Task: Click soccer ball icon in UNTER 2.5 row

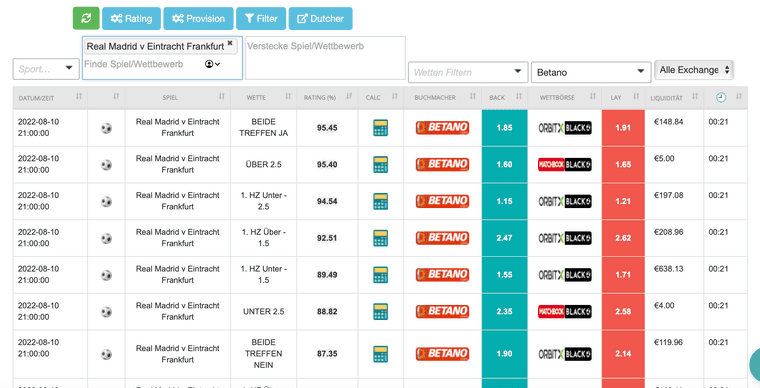Action: (x=106, y=312)
